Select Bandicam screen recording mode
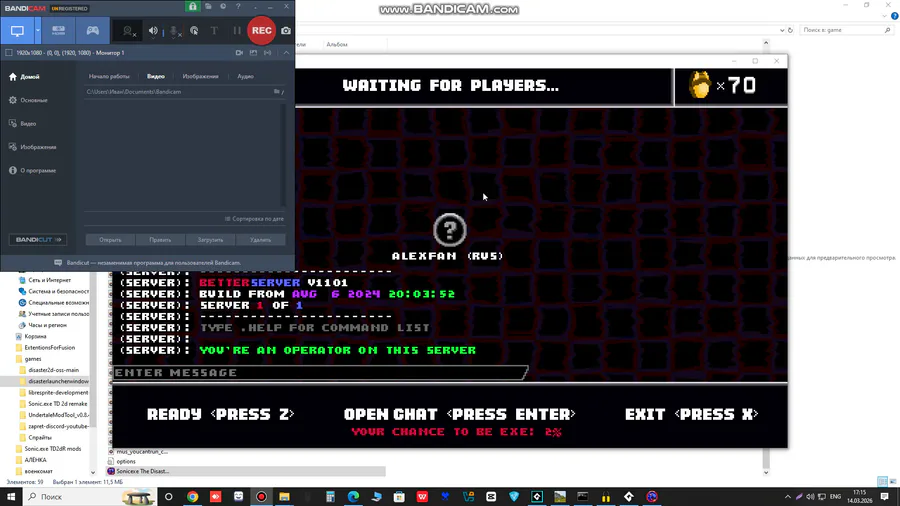The height and width of the screenshot is (506, 900). coord(17,31)
